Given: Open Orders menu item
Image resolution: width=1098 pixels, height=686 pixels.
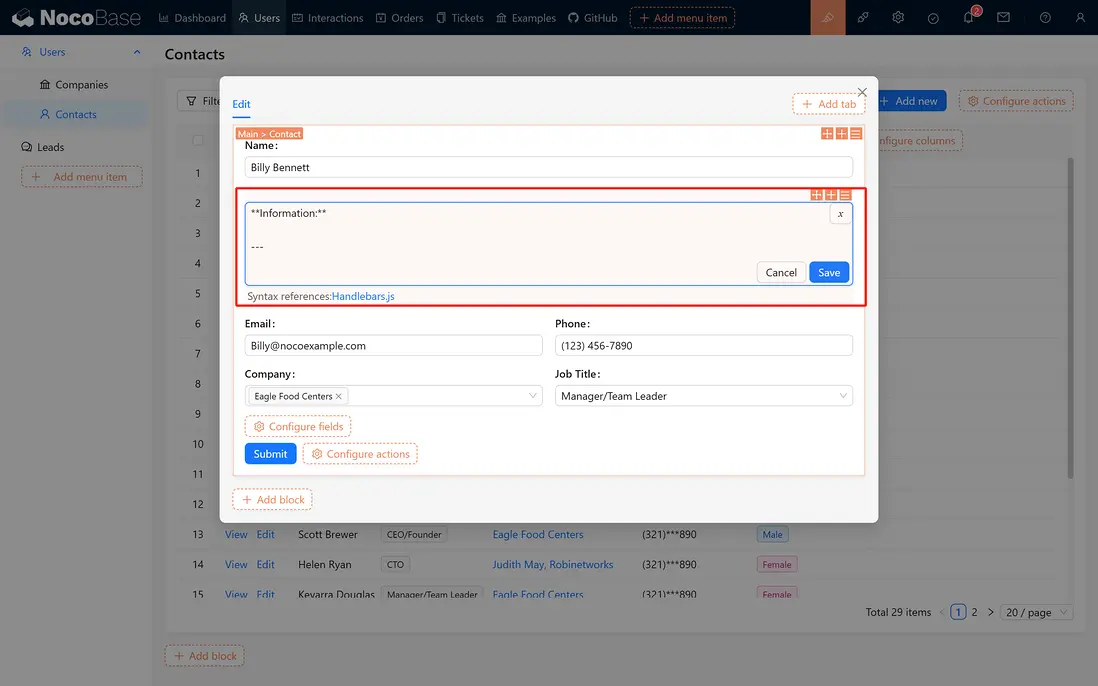Looking at the screenshot, I should (x=400, y=18).
